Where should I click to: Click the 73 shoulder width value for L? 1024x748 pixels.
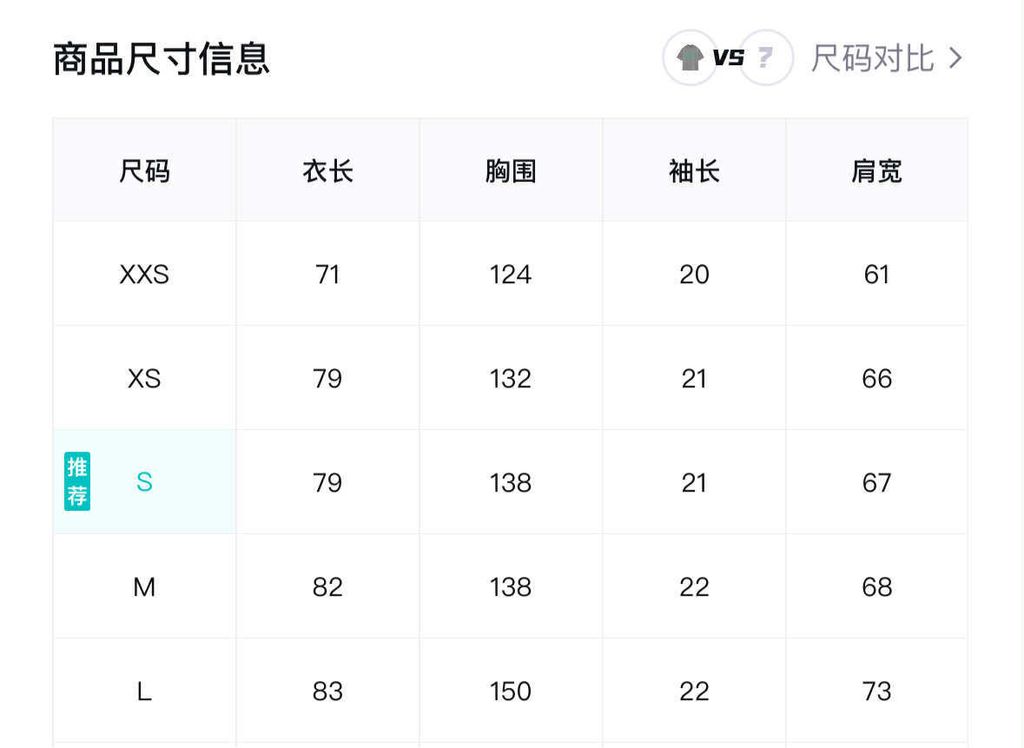(x=877, y=691)
